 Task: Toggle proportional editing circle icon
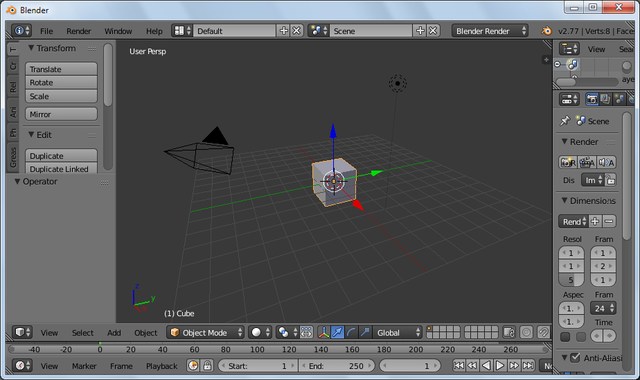[526, 332]
